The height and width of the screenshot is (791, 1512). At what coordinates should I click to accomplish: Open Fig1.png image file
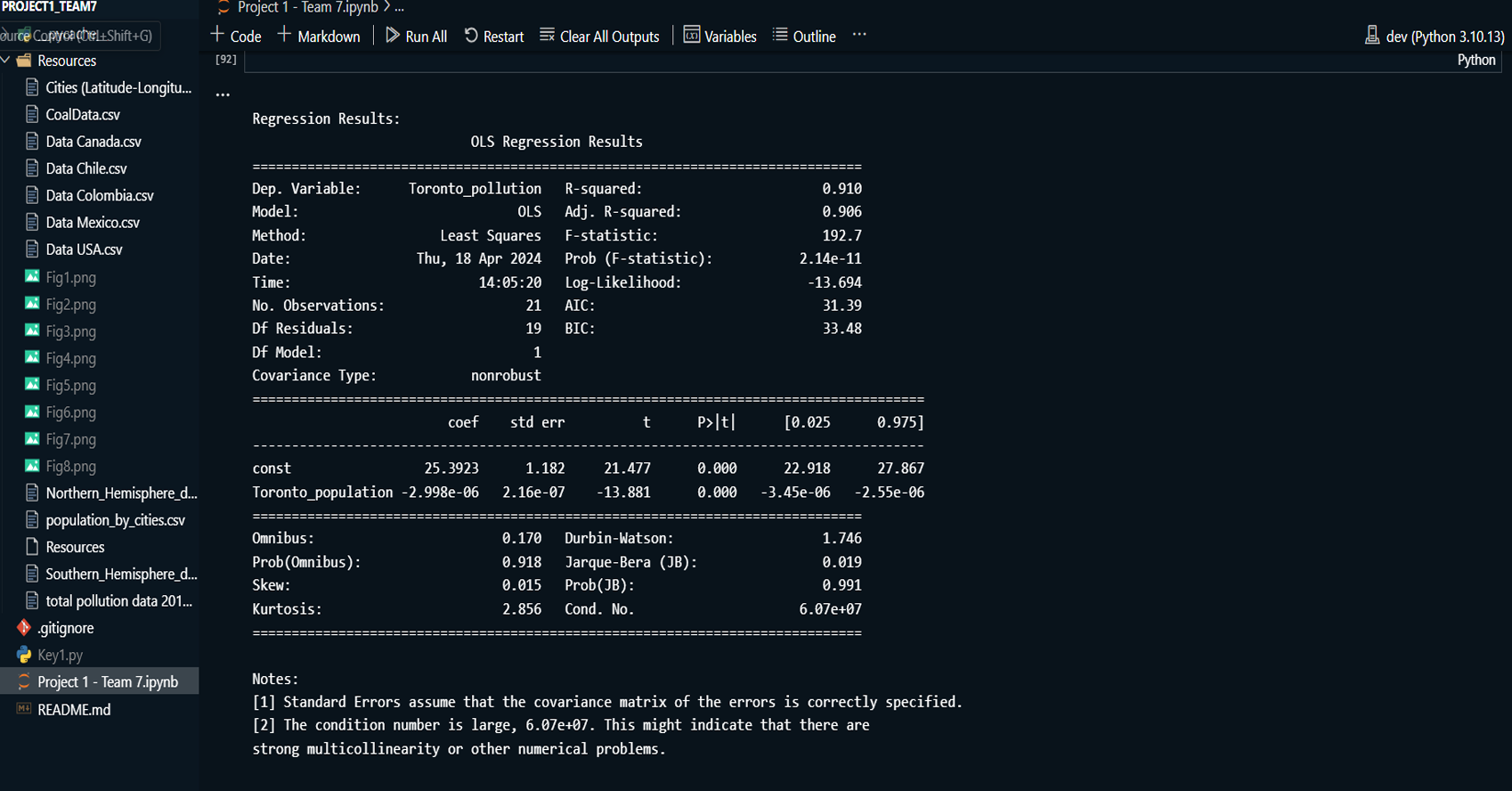70,277
